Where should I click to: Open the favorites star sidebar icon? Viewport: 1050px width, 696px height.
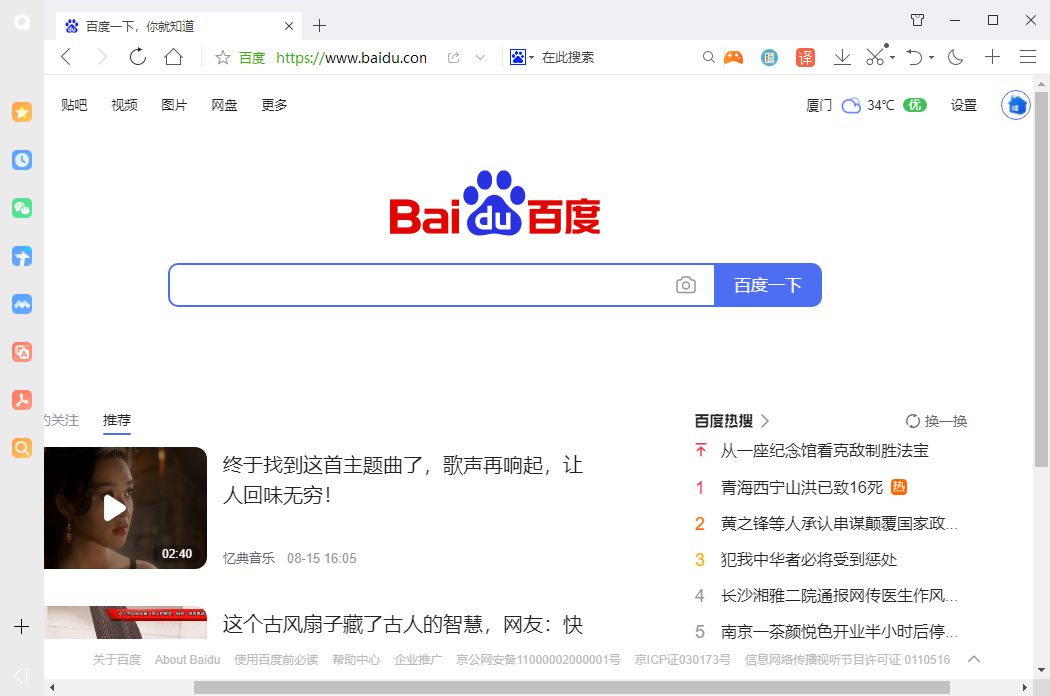click(x=22, y=112)
